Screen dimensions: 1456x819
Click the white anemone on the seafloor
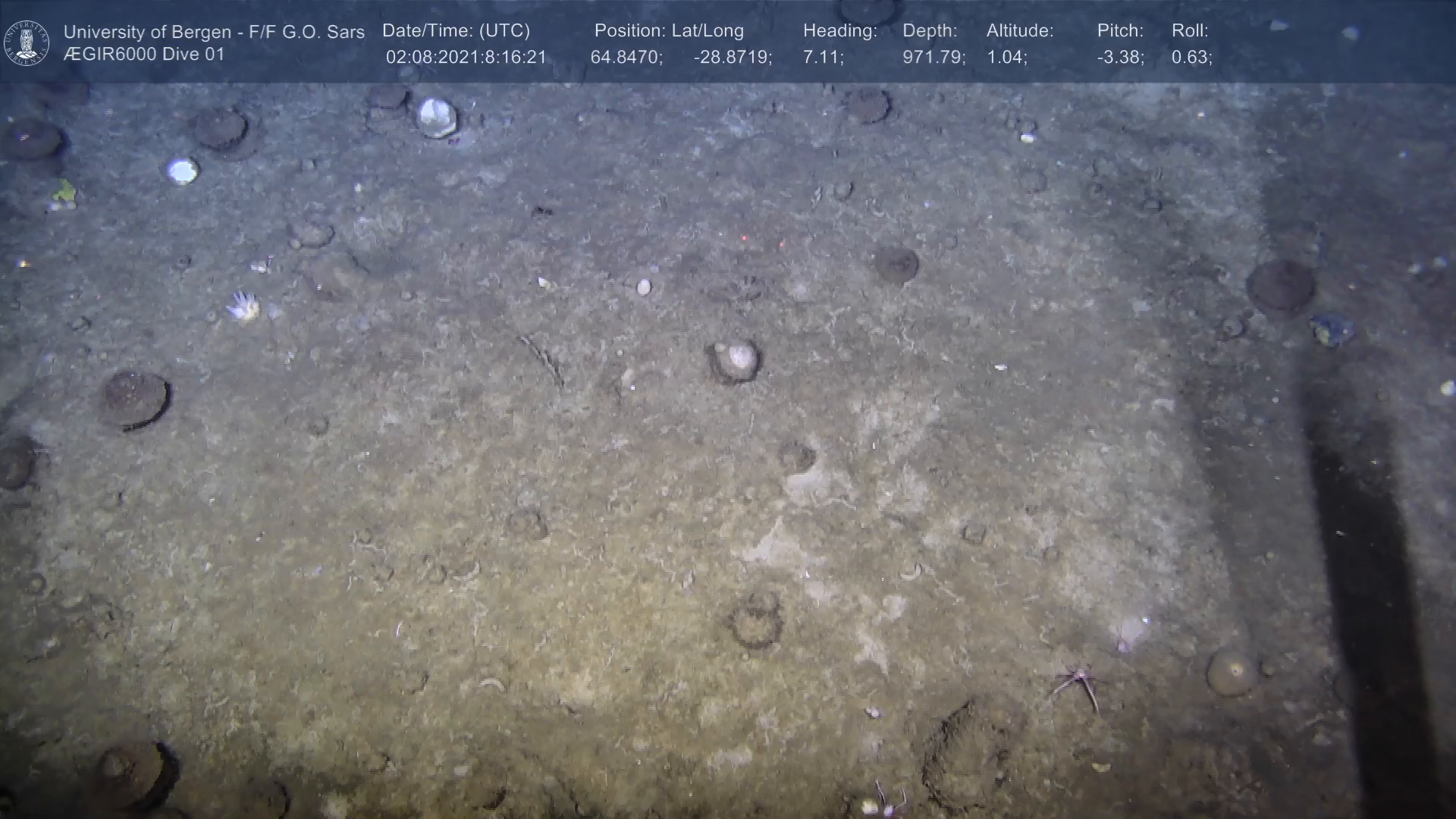click(243, 306)
